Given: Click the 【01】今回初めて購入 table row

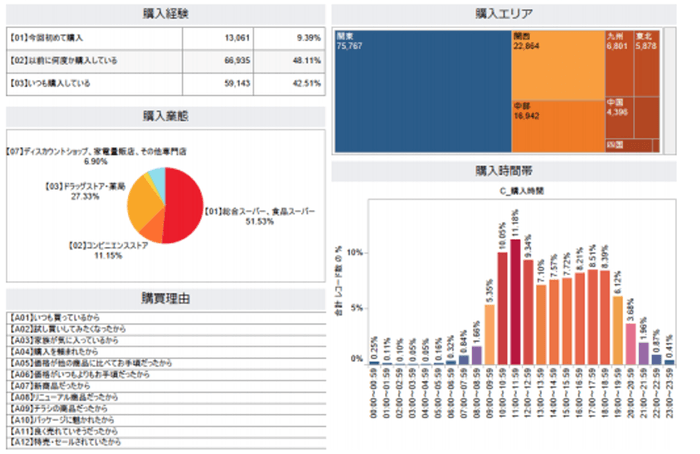Looking at the screenshot, I should 165,37.
